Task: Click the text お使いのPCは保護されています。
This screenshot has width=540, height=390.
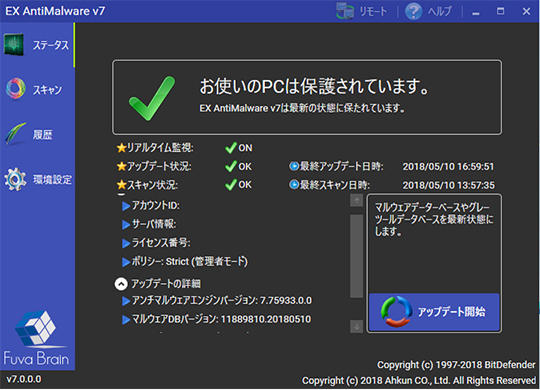Action: click(315, 86)
